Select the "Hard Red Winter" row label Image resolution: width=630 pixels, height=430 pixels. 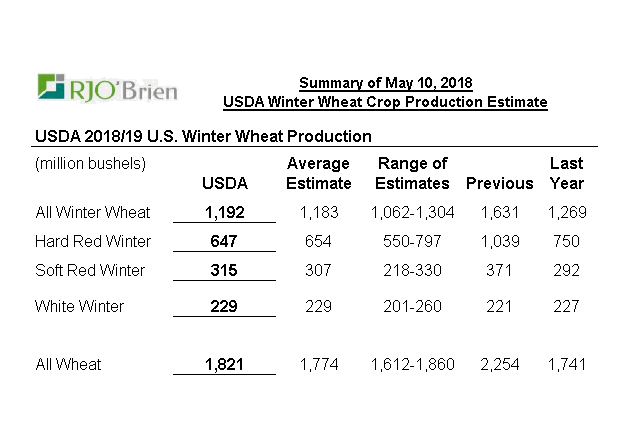pyautogui.click(x=92, y=241)
